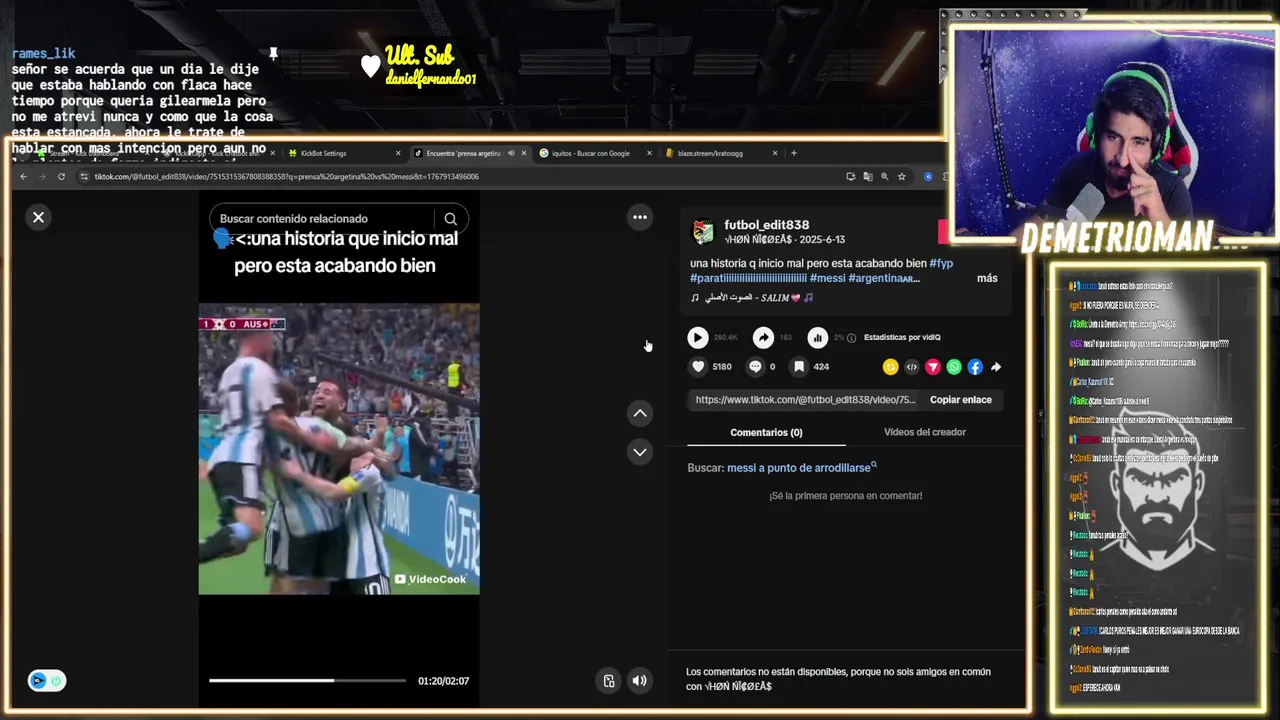
Task: Open a new browser tab with plus
Action: [x=794, y=153]
